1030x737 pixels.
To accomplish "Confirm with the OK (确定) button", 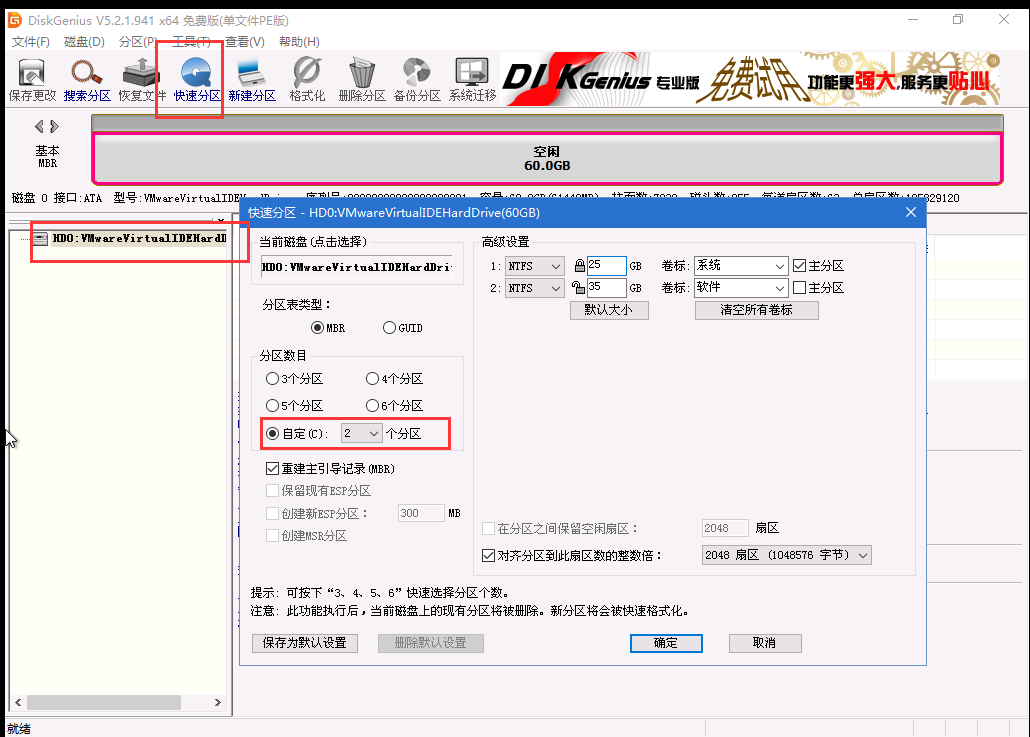I will [666, 643].
